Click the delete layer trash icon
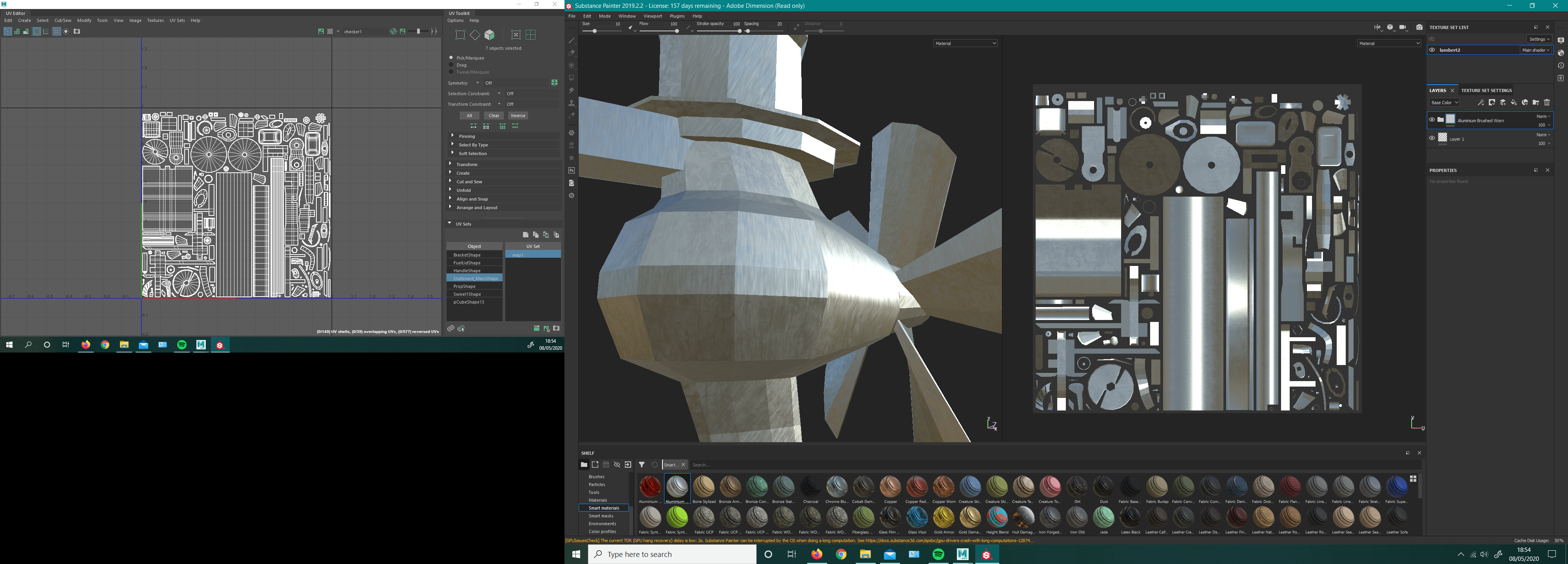This screenshot has width=1568, height=564. (1547, 102)
